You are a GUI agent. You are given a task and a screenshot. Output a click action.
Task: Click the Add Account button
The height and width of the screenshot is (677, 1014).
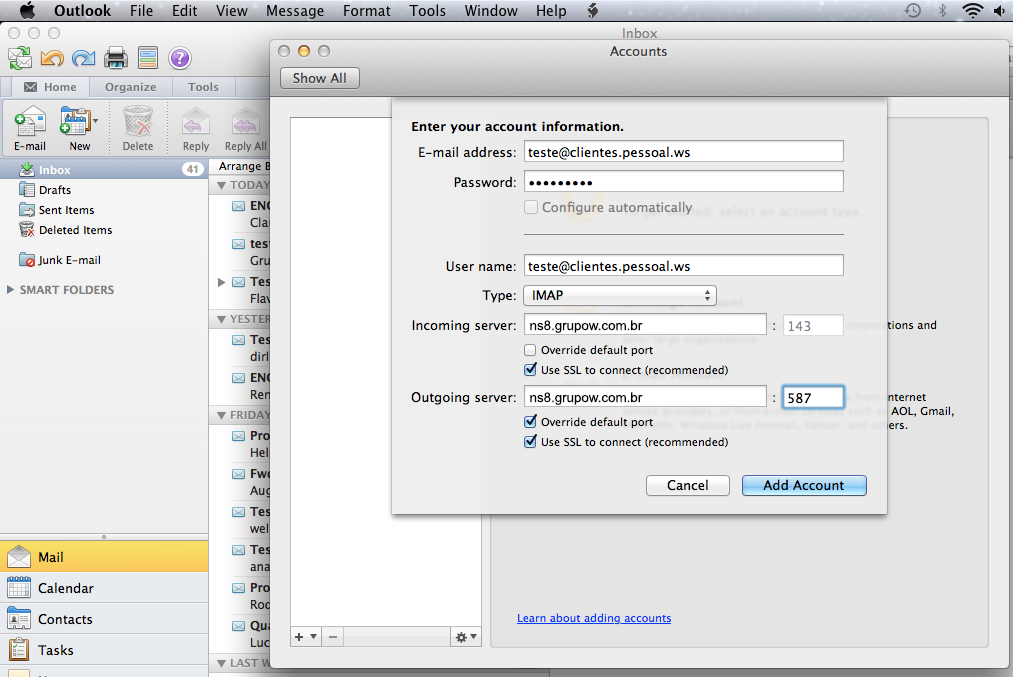[x=804, y=485]
